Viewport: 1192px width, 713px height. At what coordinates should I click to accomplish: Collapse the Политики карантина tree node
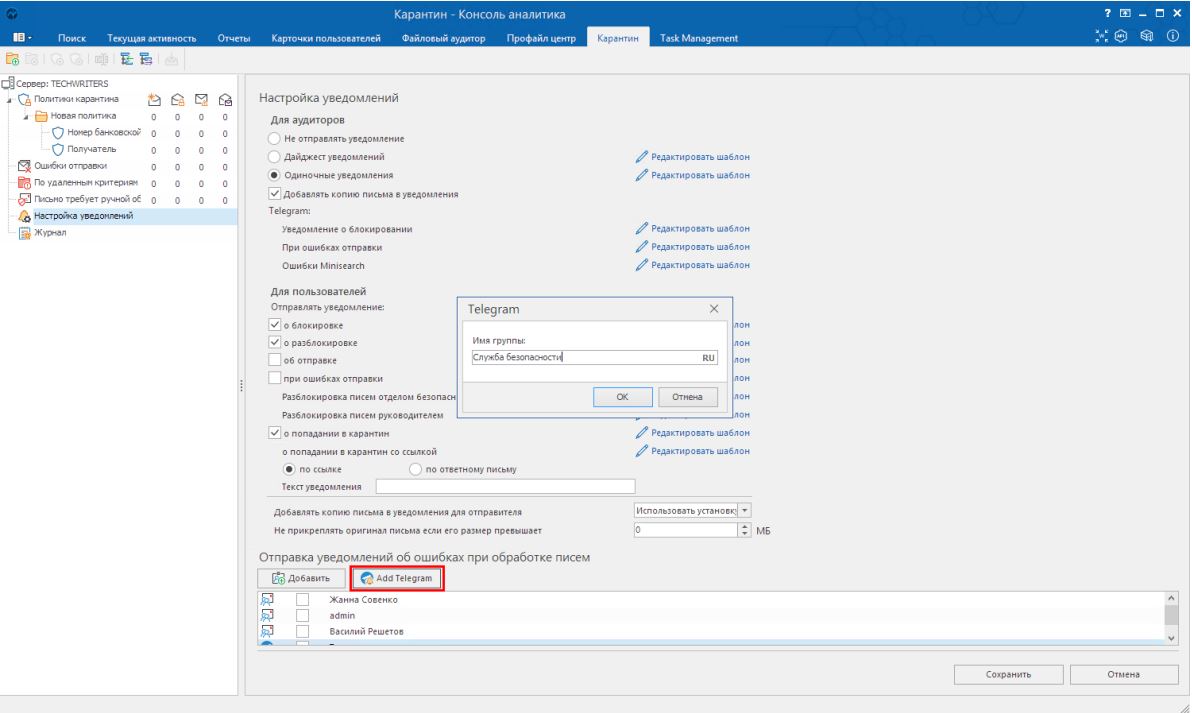click(10, 97)
